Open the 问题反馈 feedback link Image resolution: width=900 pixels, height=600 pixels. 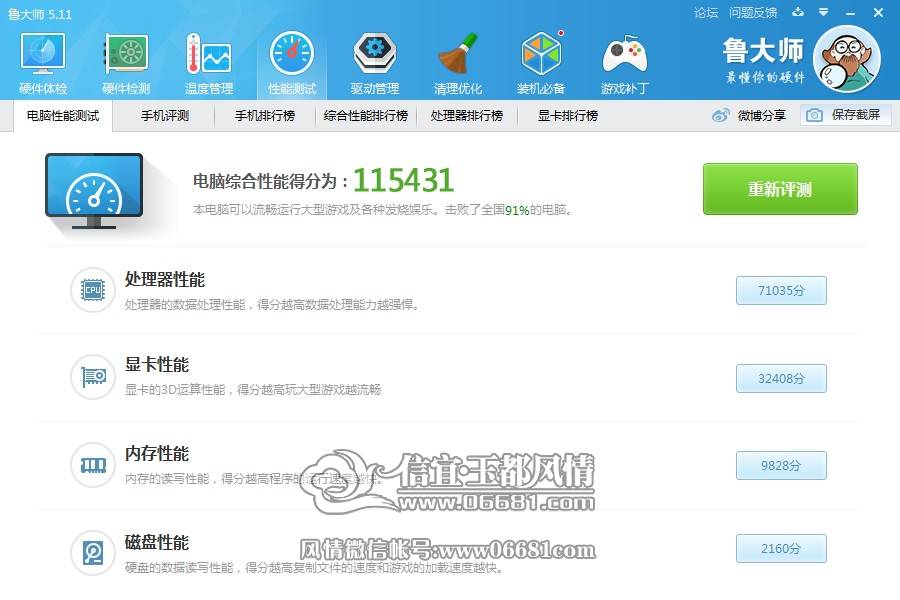point(753,13)
